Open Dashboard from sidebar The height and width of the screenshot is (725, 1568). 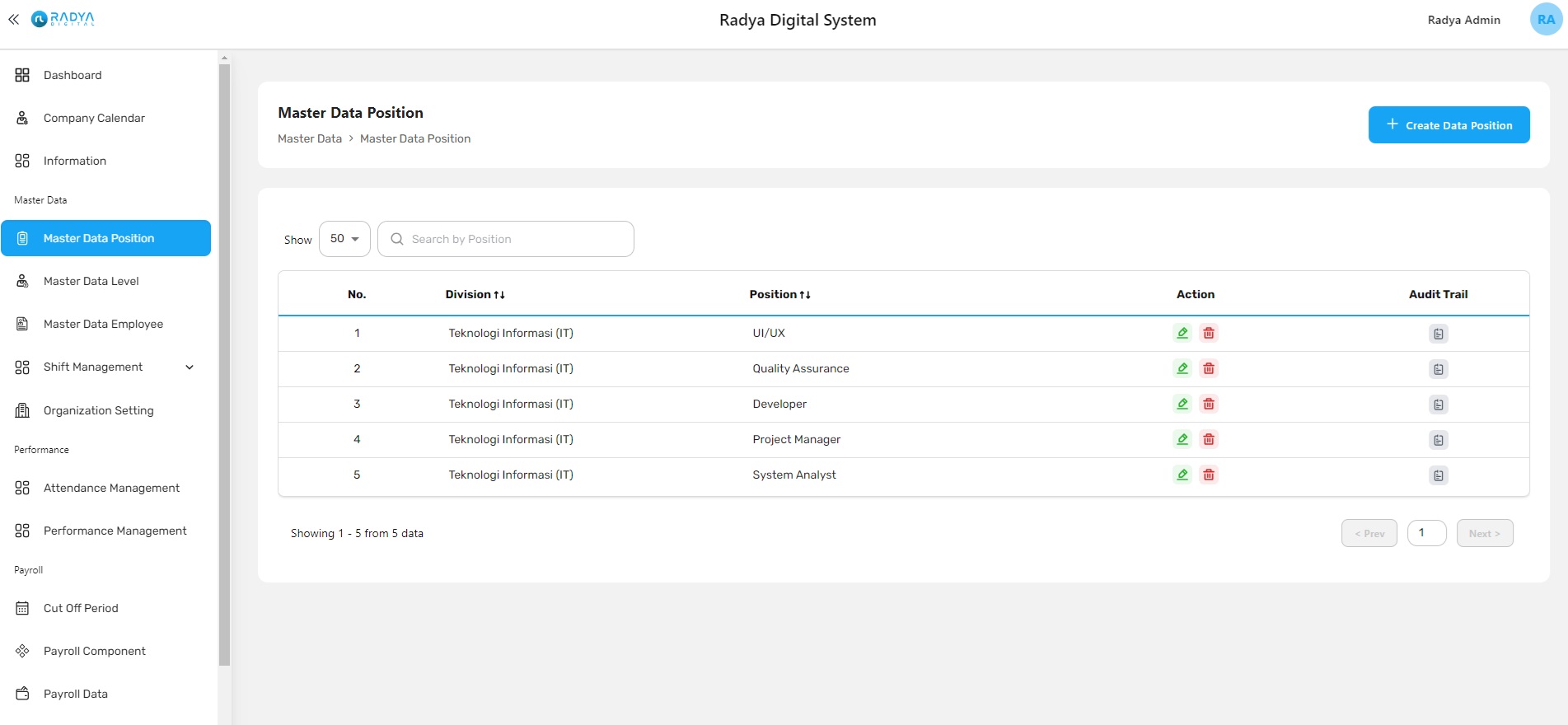[105, 75]
